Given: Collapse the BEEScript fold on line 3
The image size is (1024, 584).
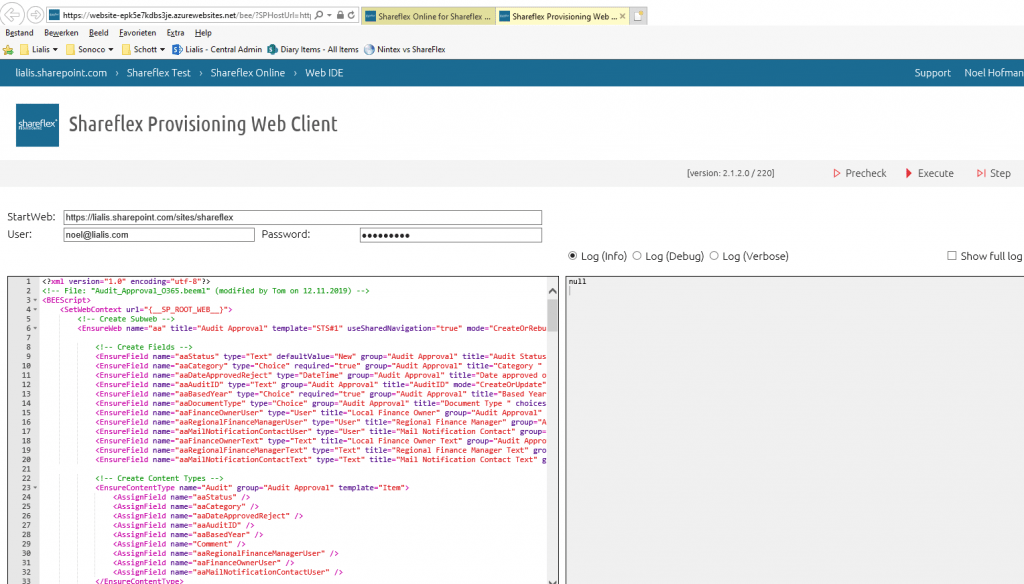Looking at the screenshot, I should coord(35,300).
